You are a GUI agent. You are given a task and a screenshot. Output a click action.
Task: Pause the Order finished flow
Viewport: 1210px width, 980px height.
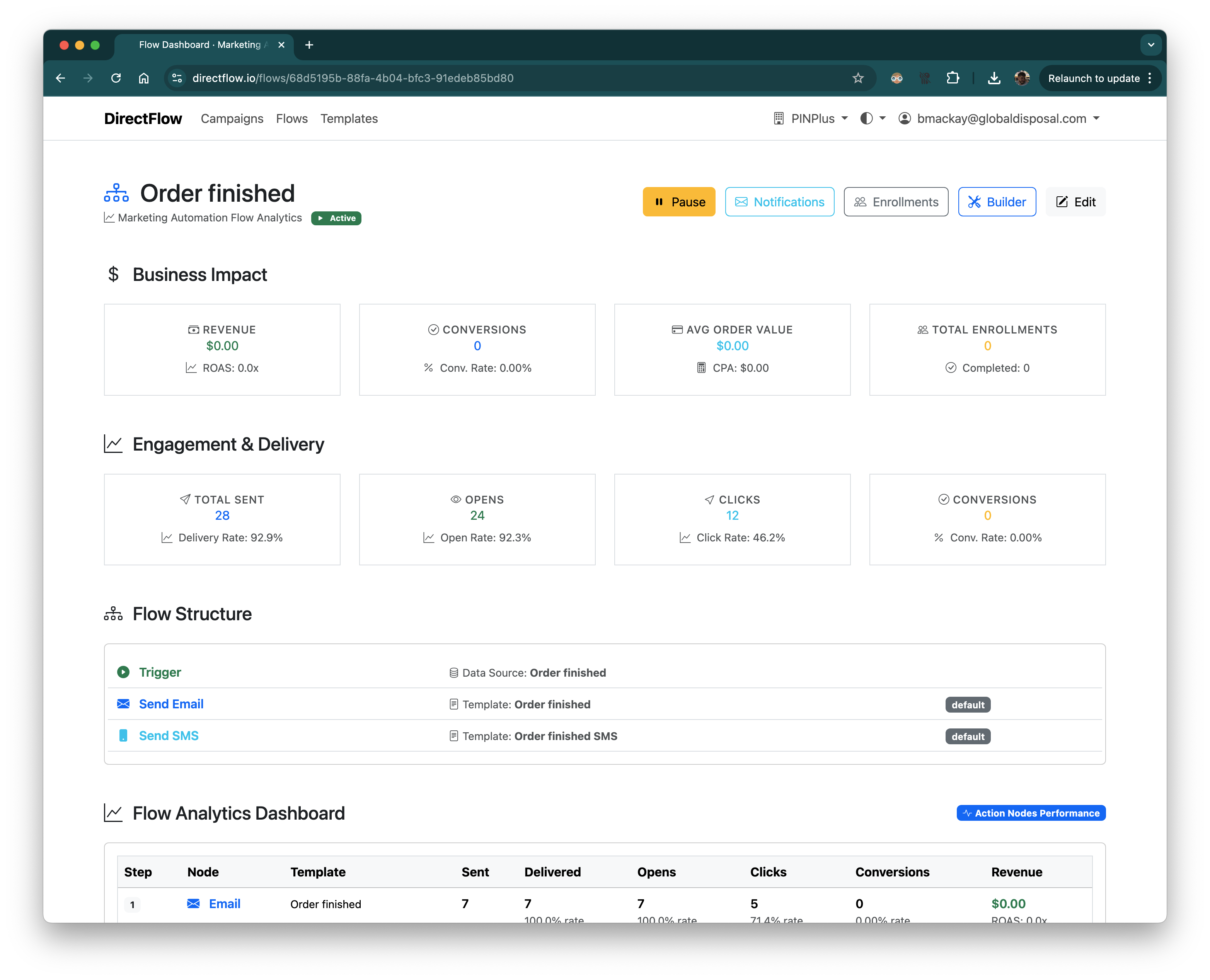[679, 202]
